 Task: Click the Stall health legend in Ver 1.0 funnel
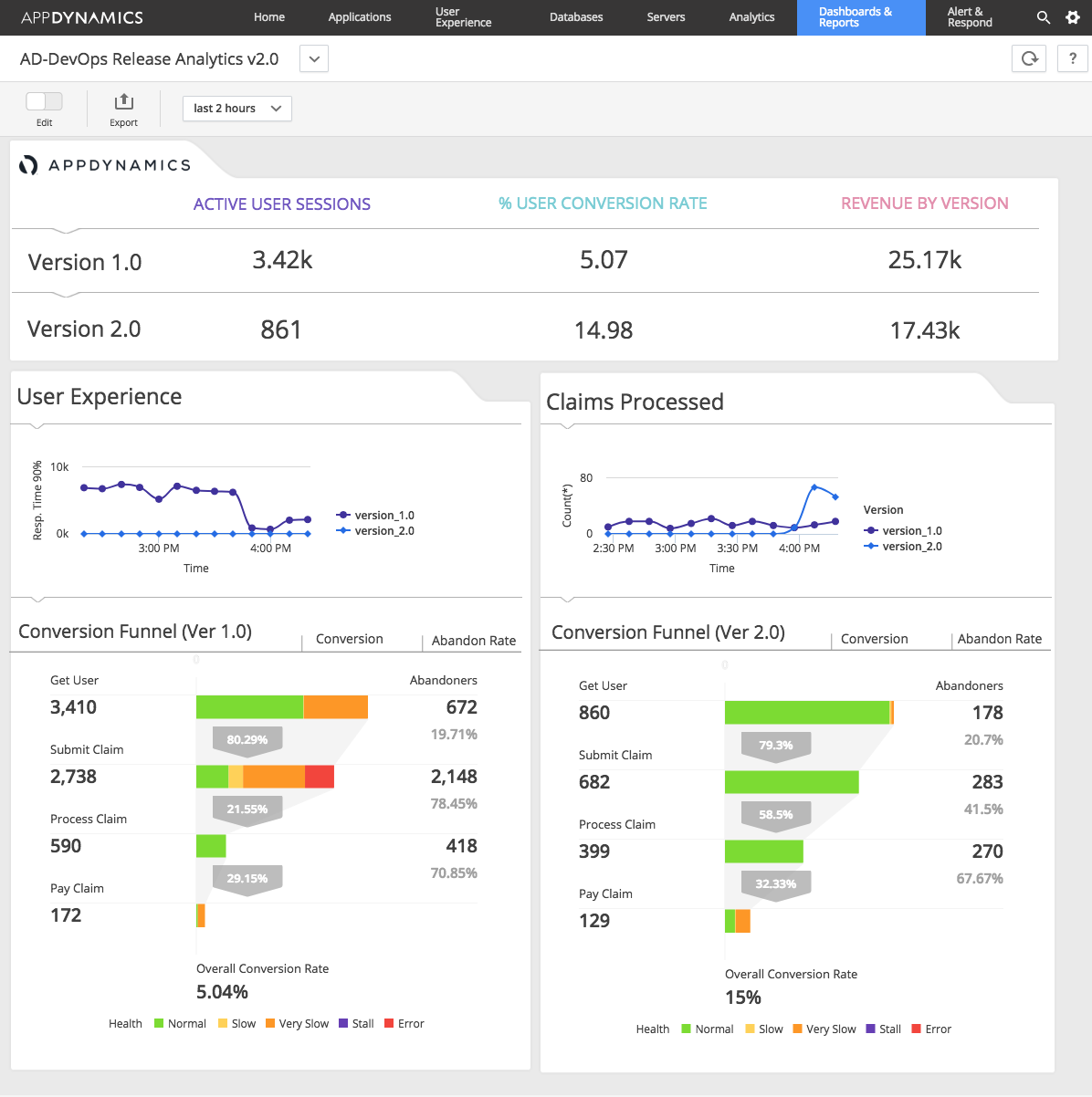click(x=356, y=1024)
